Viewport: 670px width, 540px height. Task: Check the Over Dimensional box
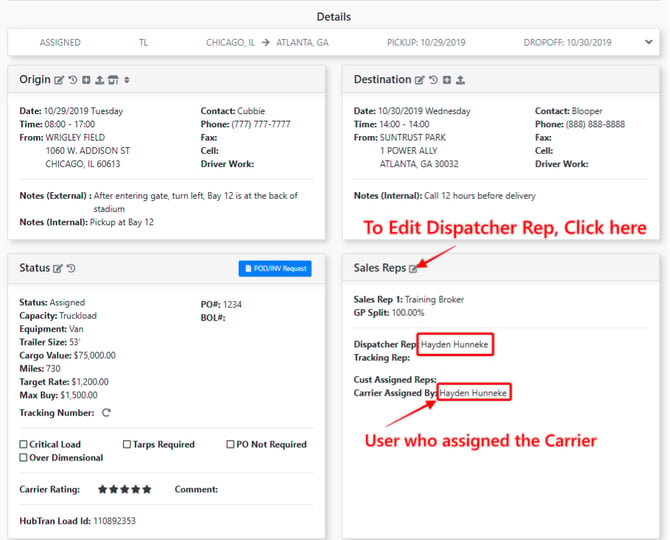[x=24, y=458]
